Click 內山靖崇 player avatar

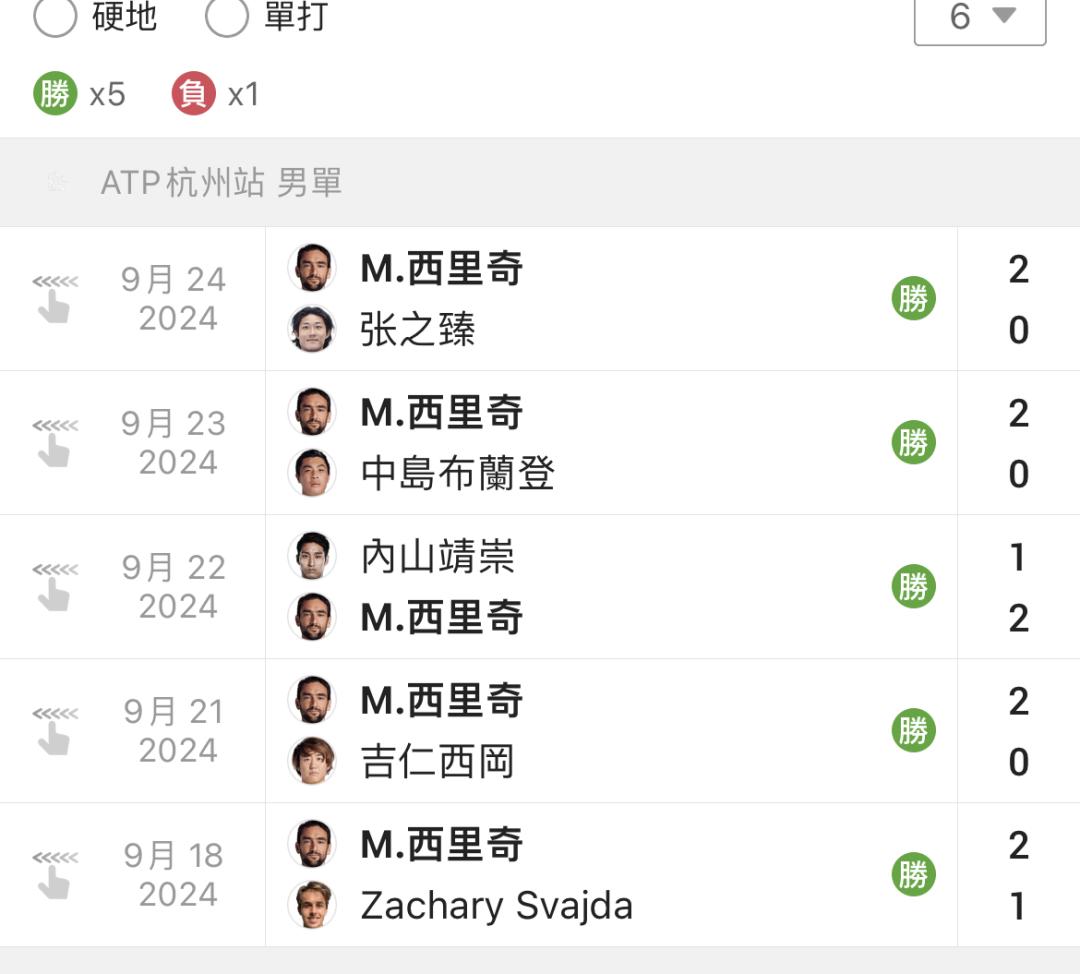(x=311, y=556)
